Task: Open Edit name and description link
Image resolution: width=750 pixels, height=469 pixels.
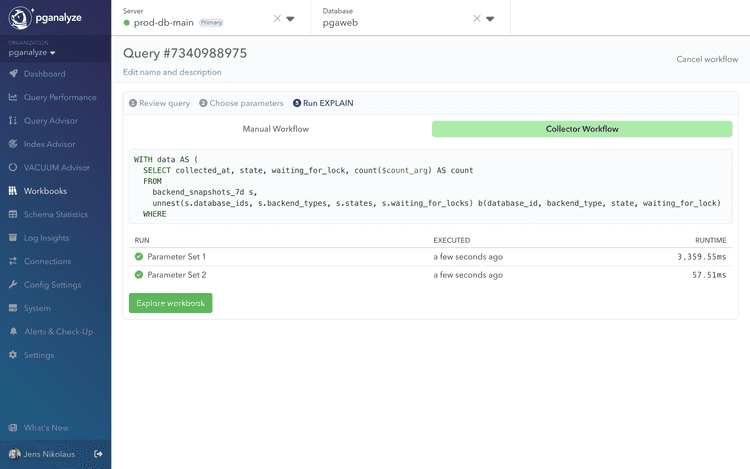Action: [172, 72]
